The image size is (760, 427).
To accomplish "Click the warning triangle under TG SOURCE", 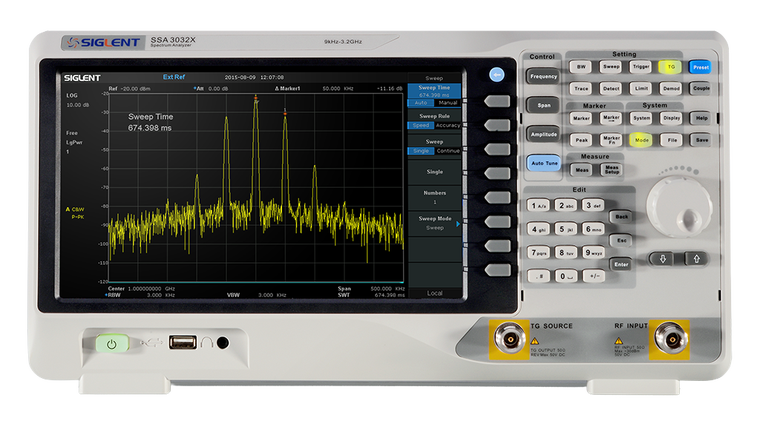I will pyautogui.click(x=535, y=341).
